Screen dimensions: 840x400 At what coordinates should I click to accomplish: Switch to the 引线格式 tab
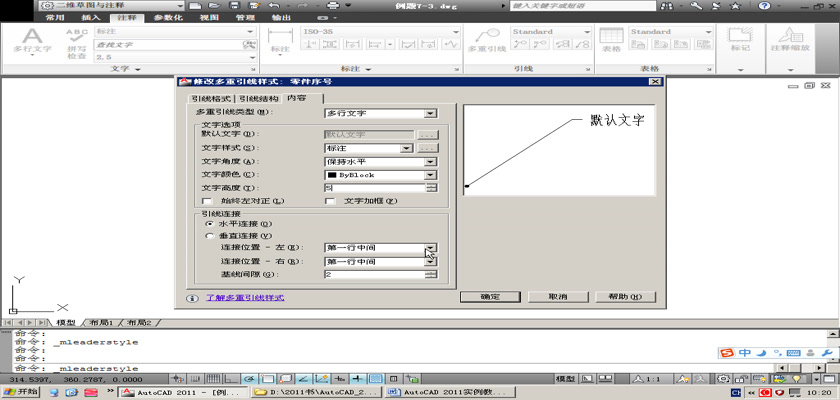pos(212,99)
